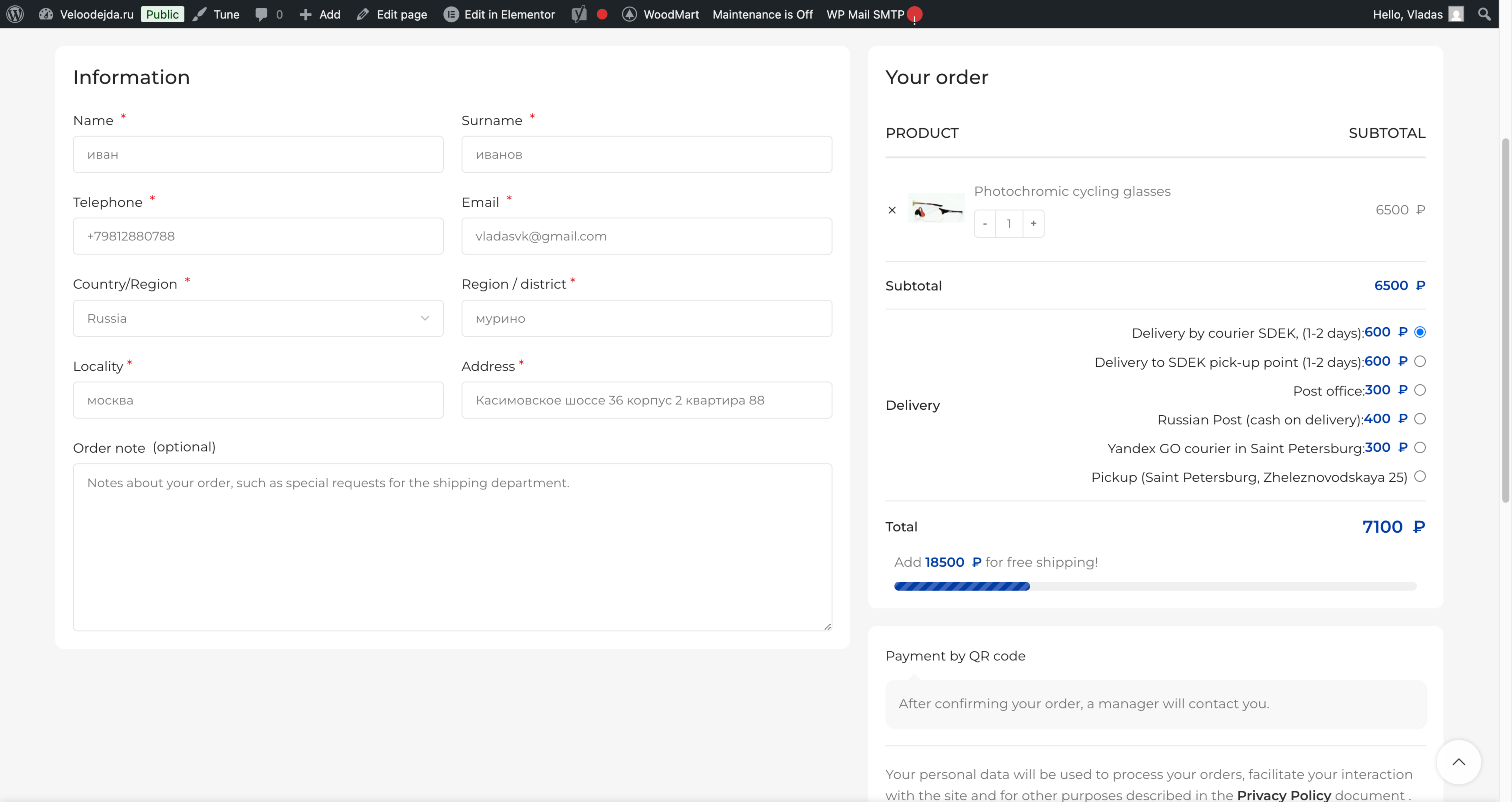Decrease glasses quantity with minus button
The height and width of the screenshot is (802, 1512).
(x=985, y=224)
